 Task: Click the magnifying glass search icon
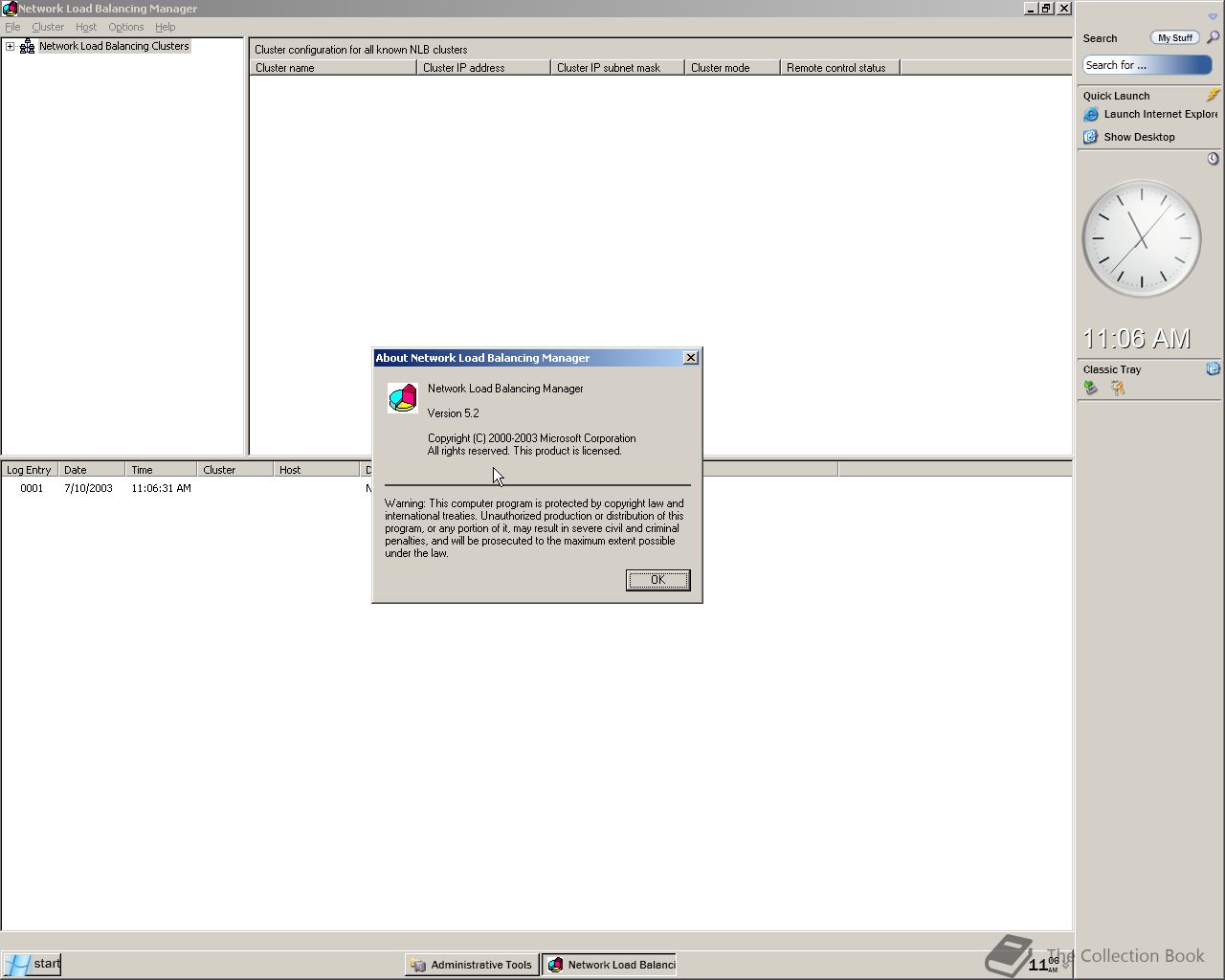pos(1213,37)
